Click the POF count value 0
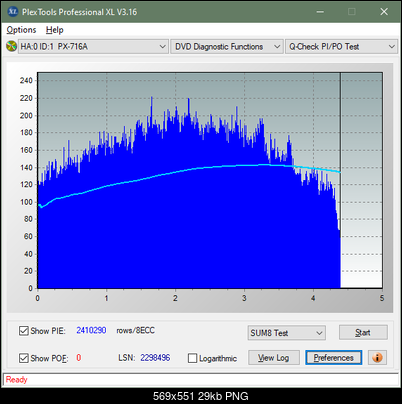Screen dimensions: 402x404 coord(79,358)
